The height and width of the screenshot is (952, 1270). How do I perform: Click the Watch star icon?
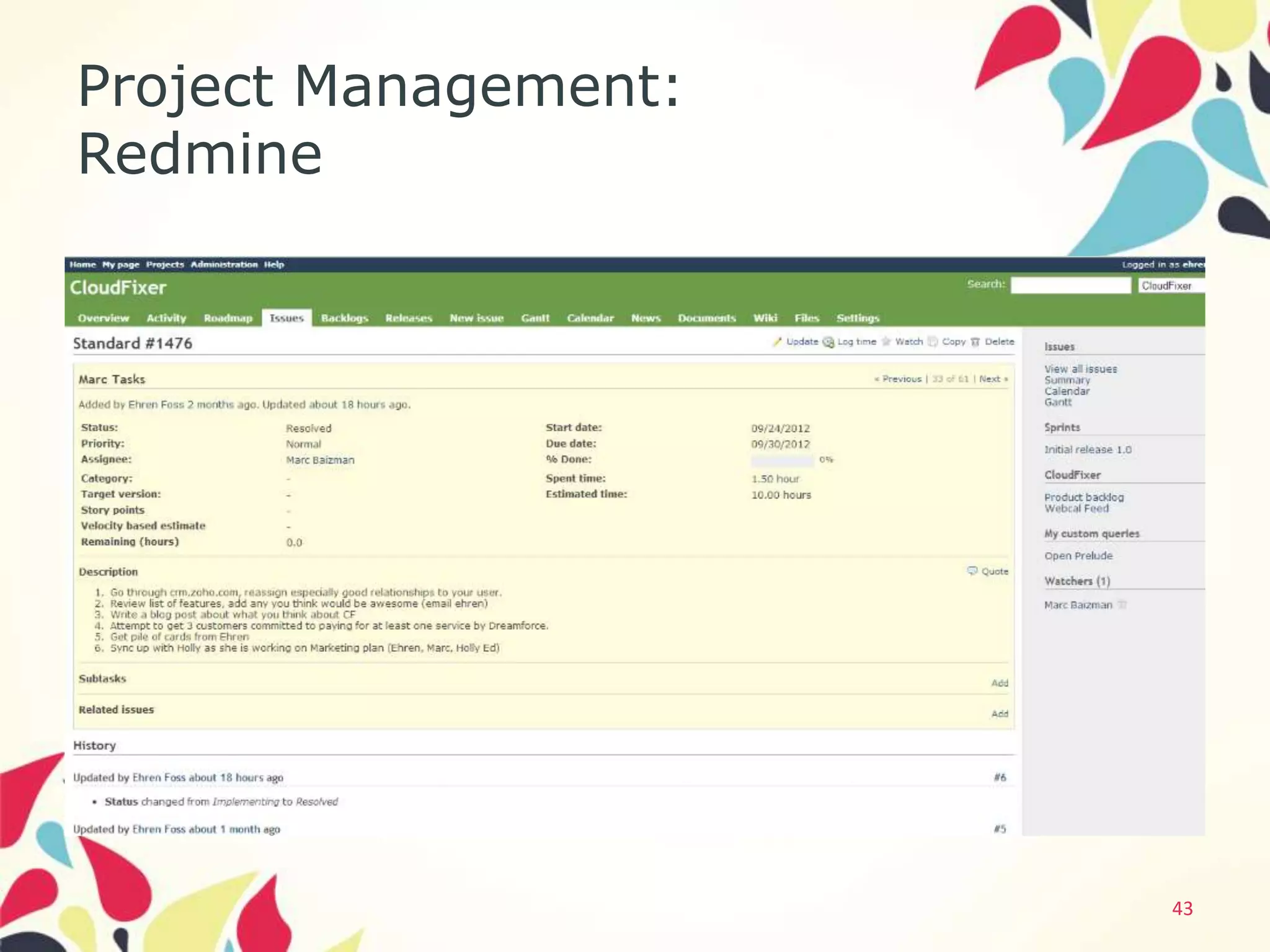point(886,342)
